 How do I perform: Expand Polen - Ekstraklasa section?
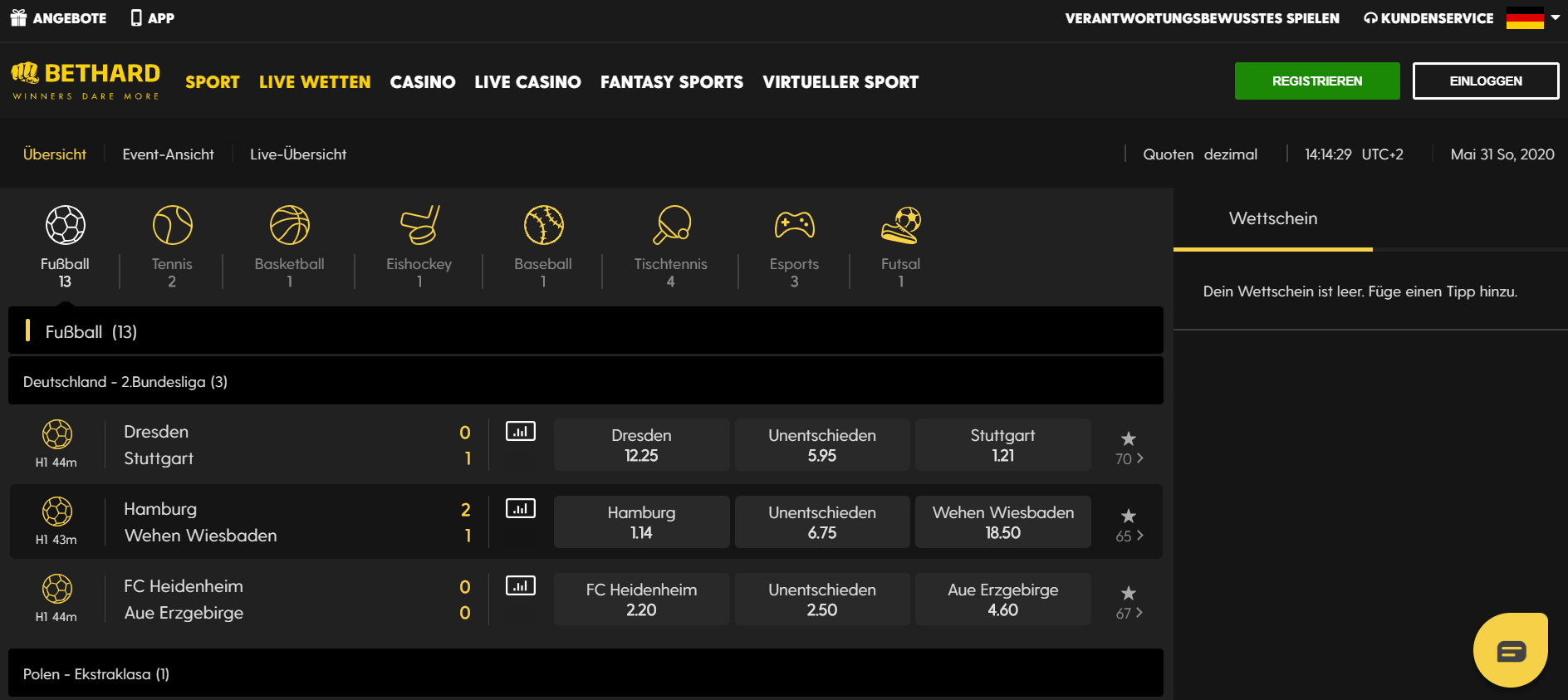pos(586,673)
